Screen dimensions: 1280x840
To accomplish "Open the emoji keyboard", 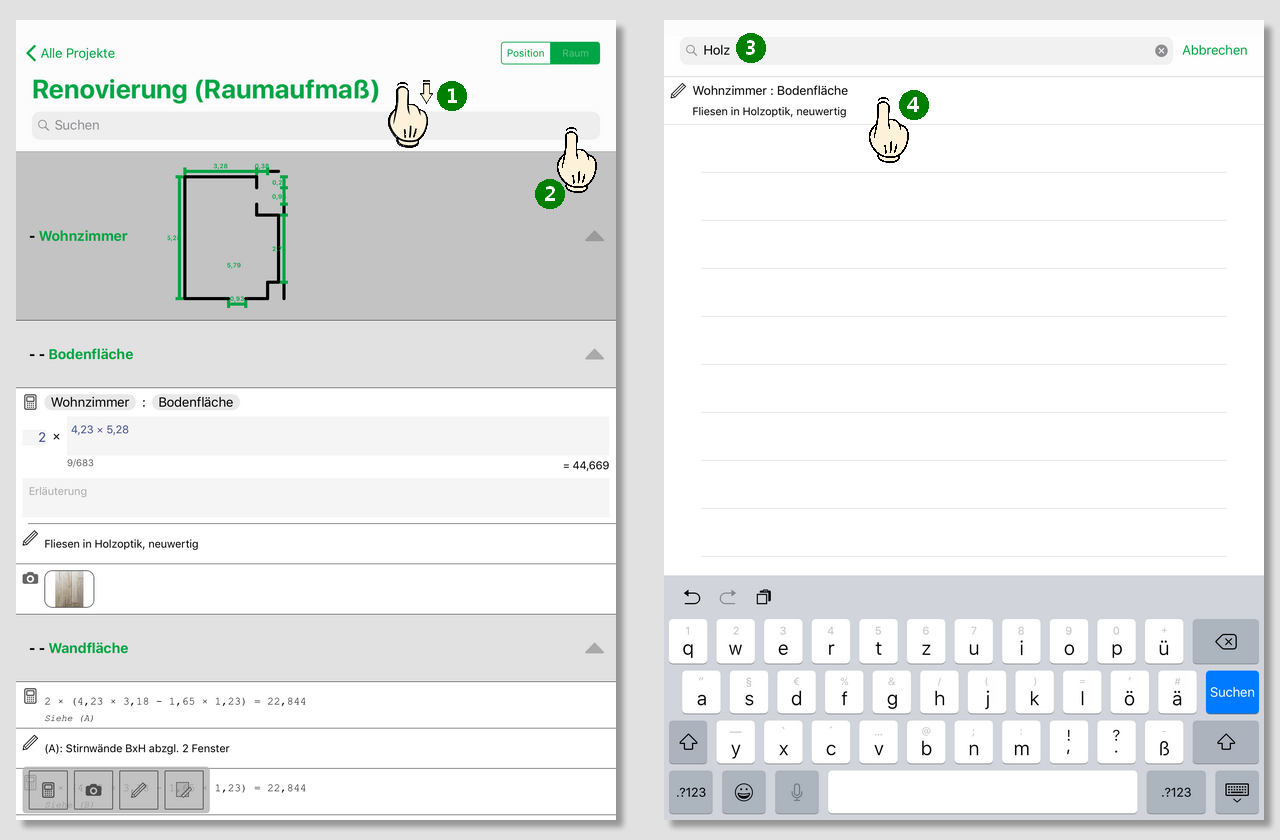I will coord(743,792).
